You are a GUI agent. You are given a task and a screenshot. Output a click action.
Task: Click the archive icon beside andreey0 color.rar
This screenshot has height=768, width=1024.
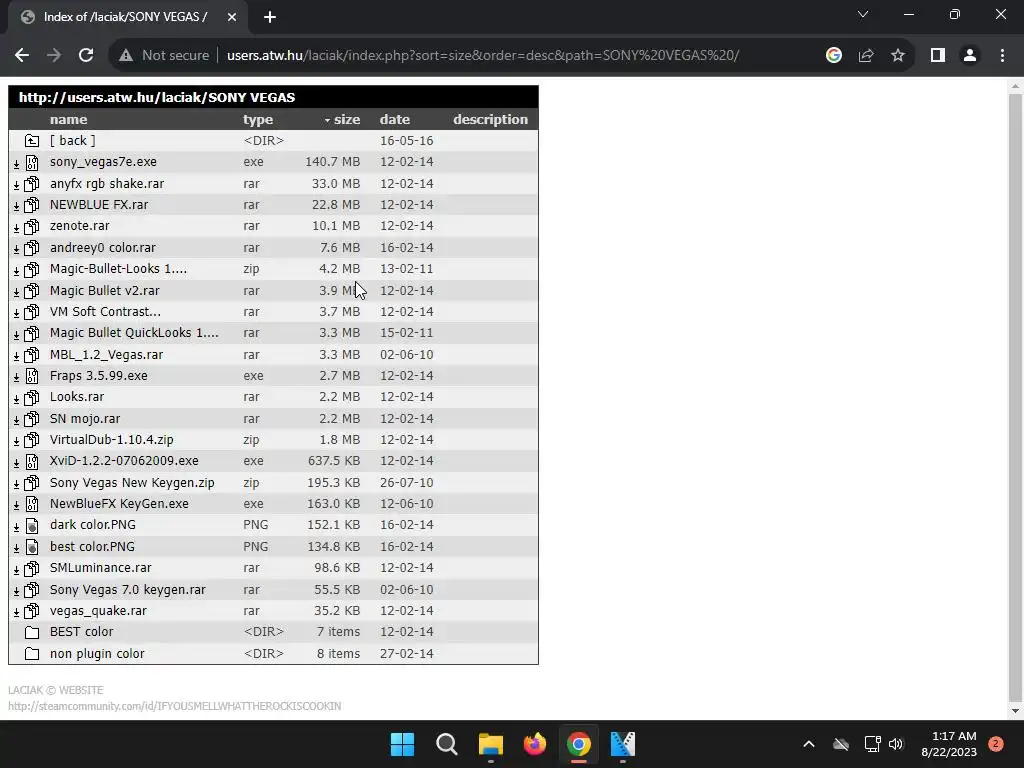[31, 248]
